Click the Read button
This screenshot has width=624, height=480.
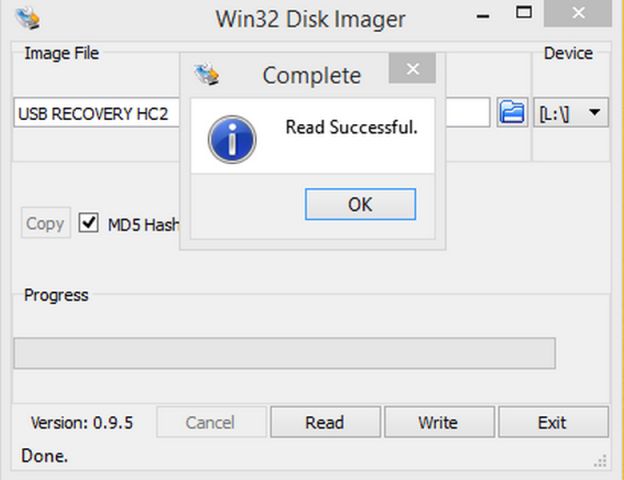tap(326, 422)
